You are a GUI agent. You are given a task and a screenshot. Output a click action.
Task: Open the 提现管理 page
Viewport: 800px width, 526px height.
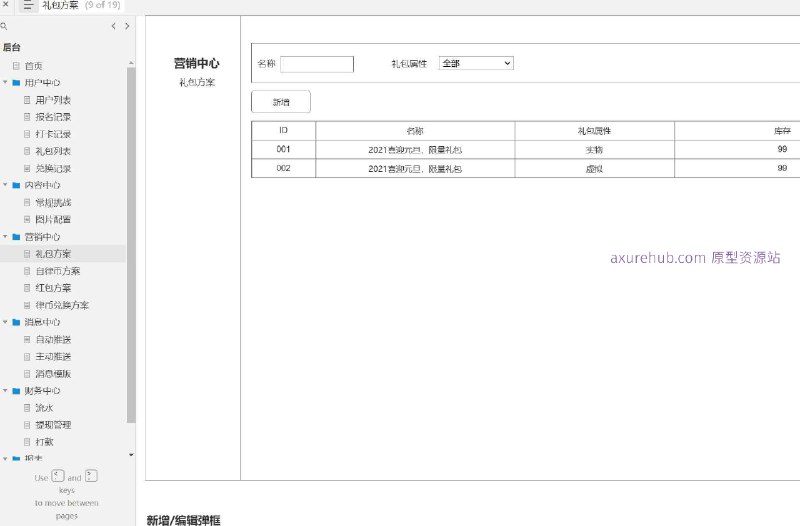point(53,424)
